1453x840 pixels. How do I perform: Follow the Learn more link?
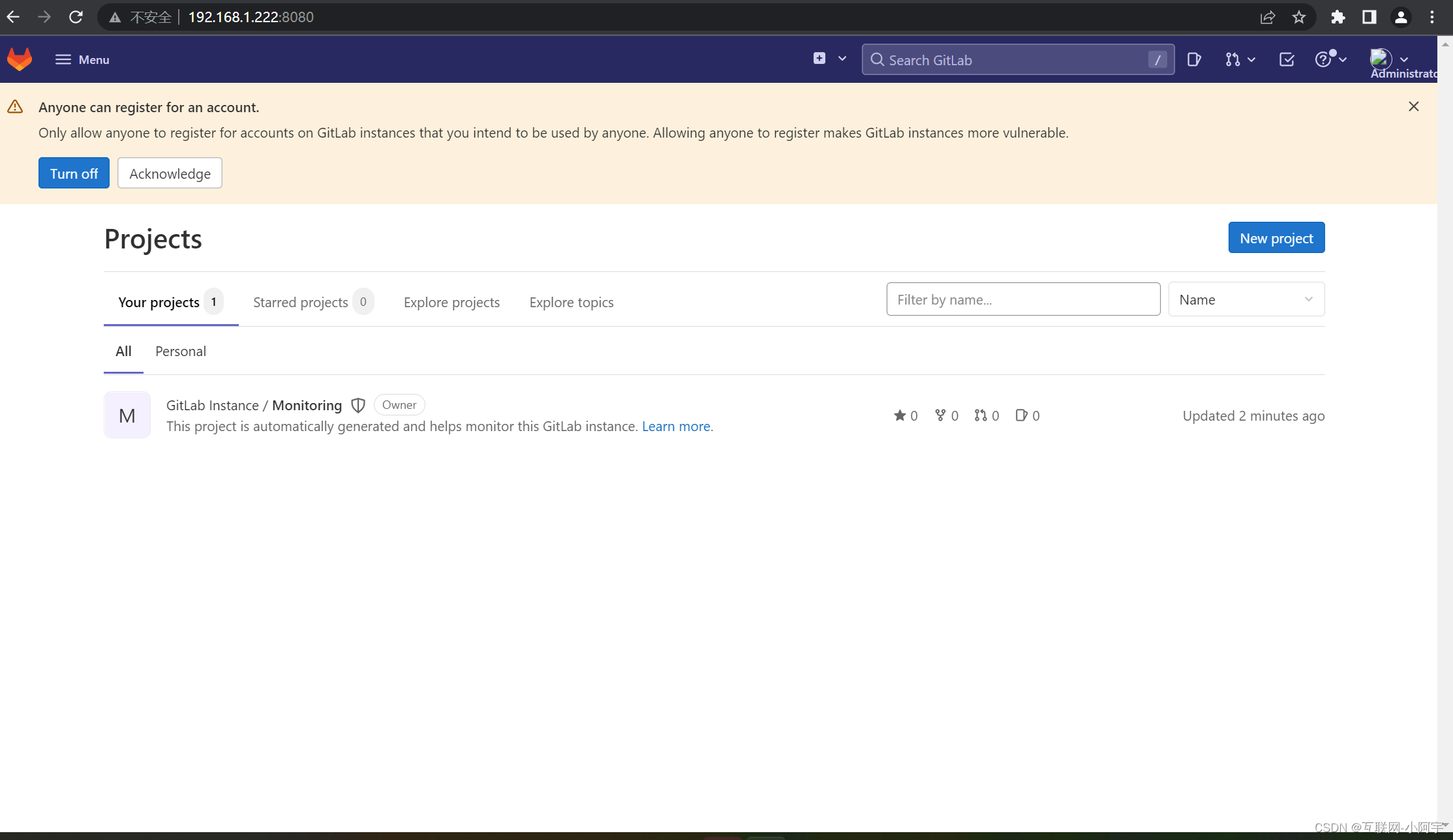[x=677, y=426]
